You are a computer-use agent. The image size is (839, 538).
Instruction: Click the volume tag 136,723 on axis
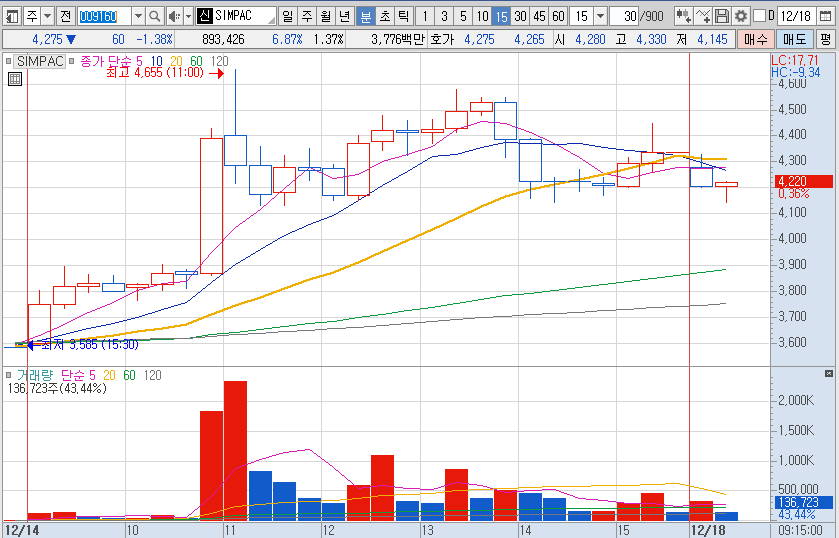(x=804, y=502)
